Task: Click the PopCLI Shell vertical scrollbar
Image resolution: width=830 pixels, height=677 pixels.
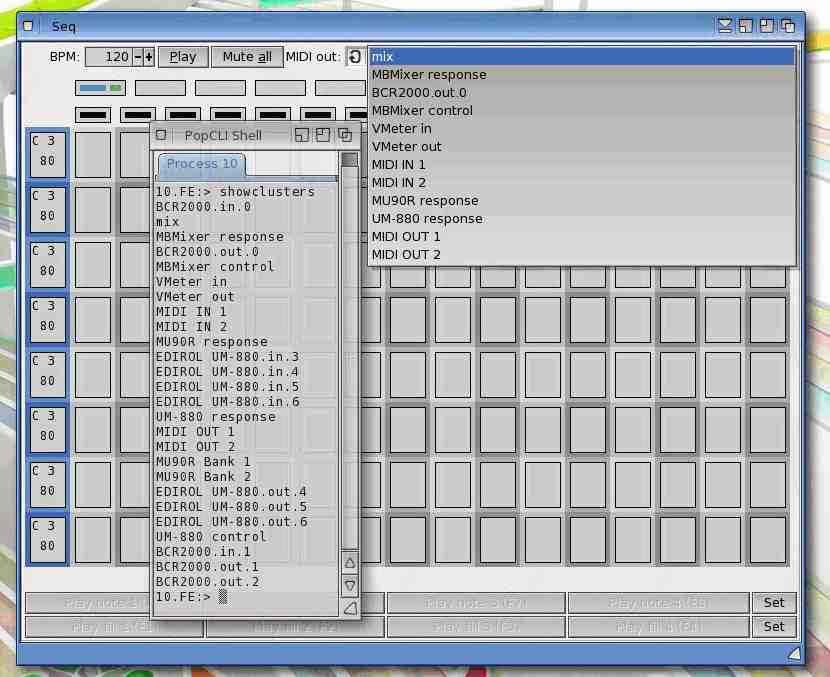Action: [x=349, y=350]
